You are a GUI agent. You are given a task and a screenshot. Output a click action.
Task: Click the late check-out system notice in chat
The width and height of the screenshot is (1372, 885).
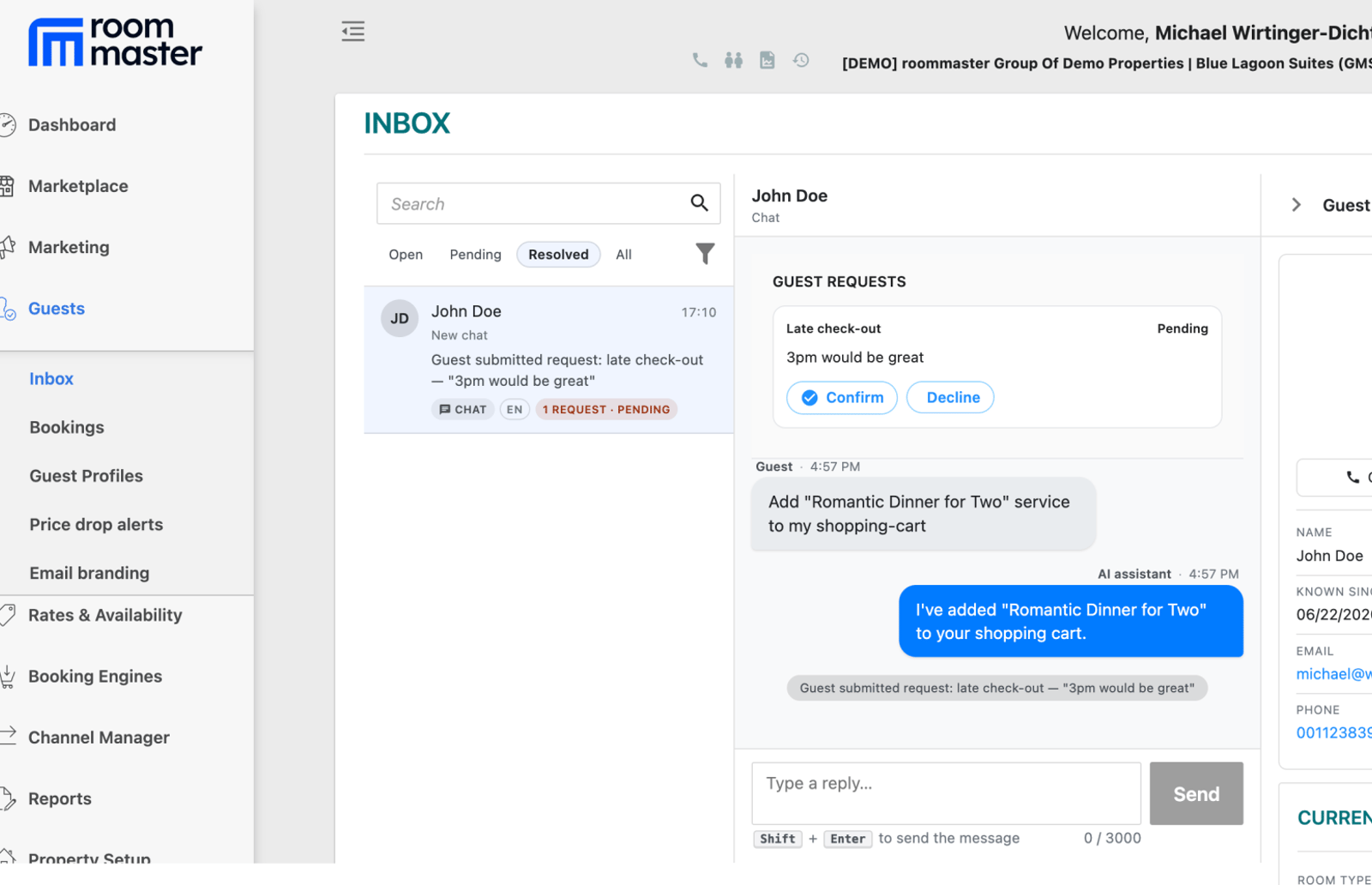click(x=997, y=689)
